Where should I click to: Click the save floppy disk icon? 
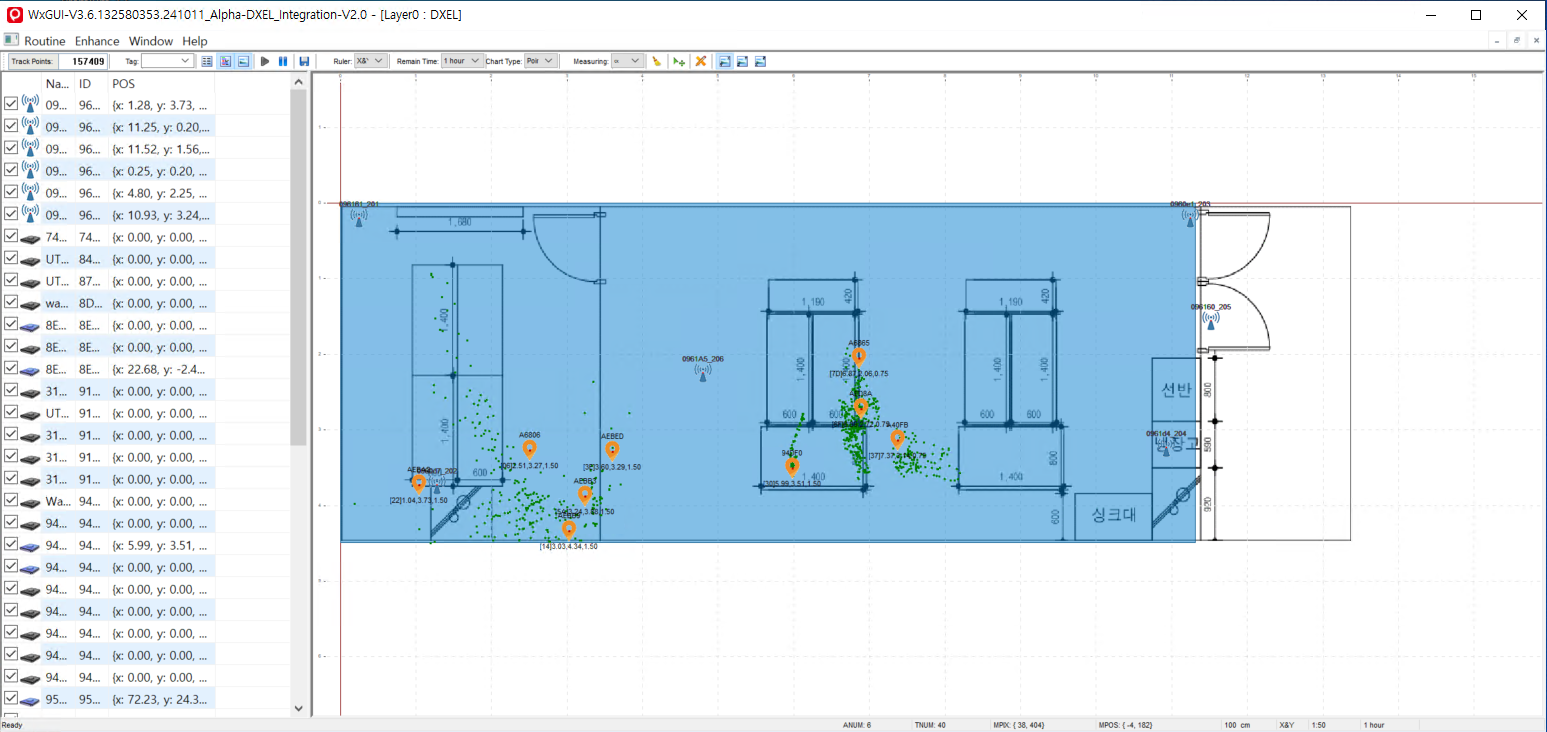coord(304,61)
